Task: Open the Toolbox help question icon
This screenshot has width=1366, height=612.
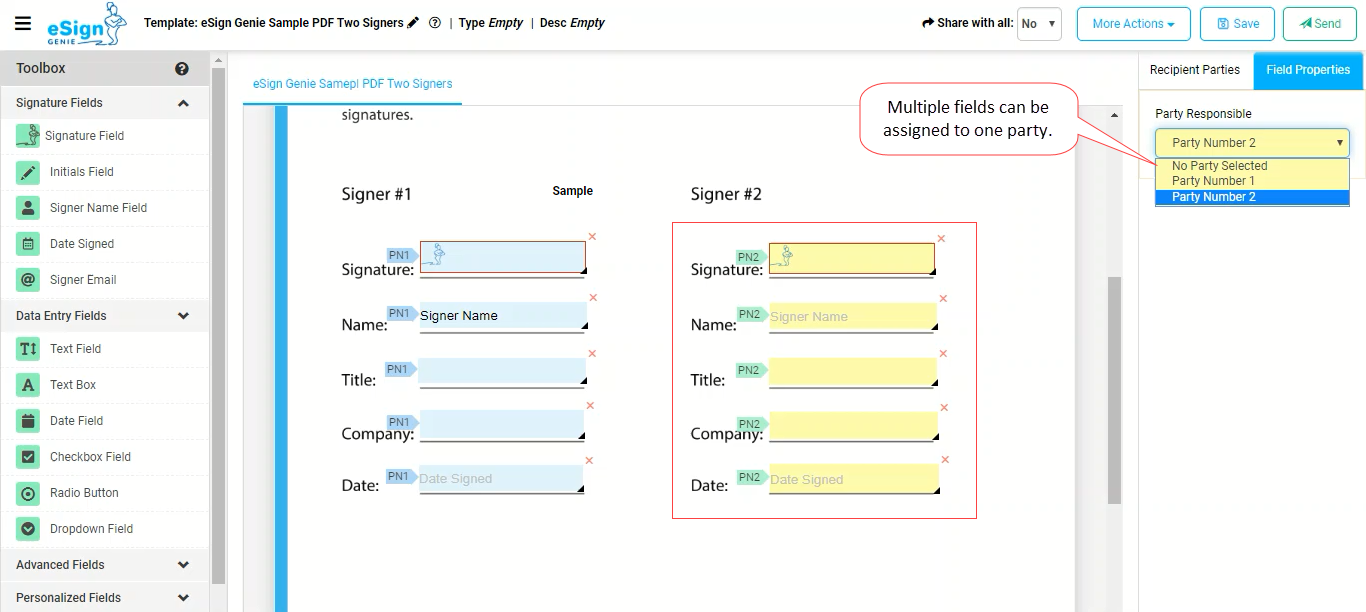Action: [x=182, y=69]
